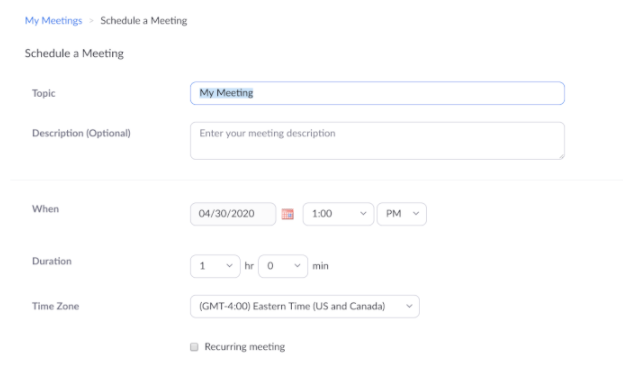Click the Description (Optional) label
Viewport: 623px width, 379px height.
coord(81,133)
